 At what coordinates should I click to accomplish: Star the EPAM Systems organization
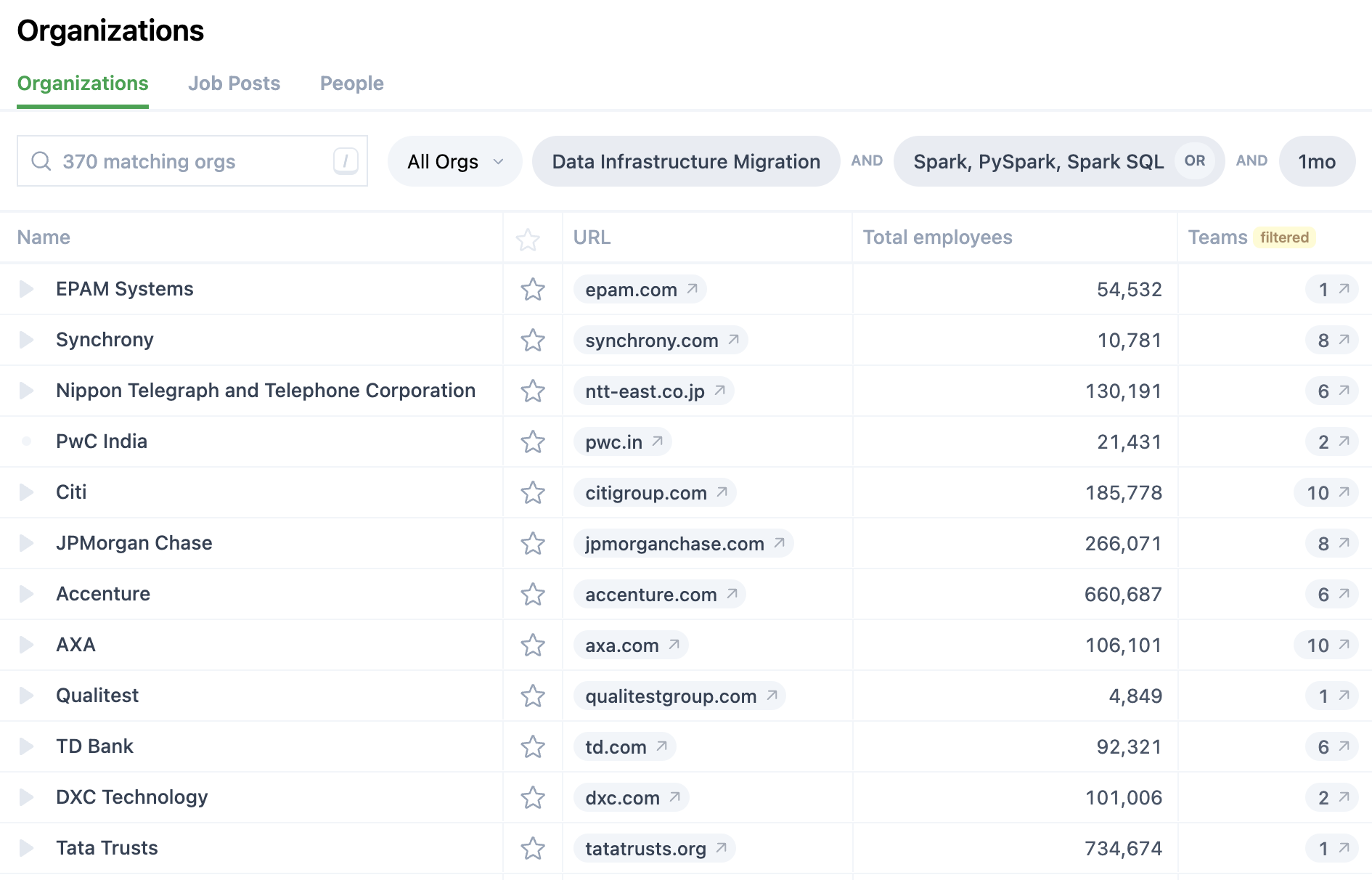coord(532,290)
